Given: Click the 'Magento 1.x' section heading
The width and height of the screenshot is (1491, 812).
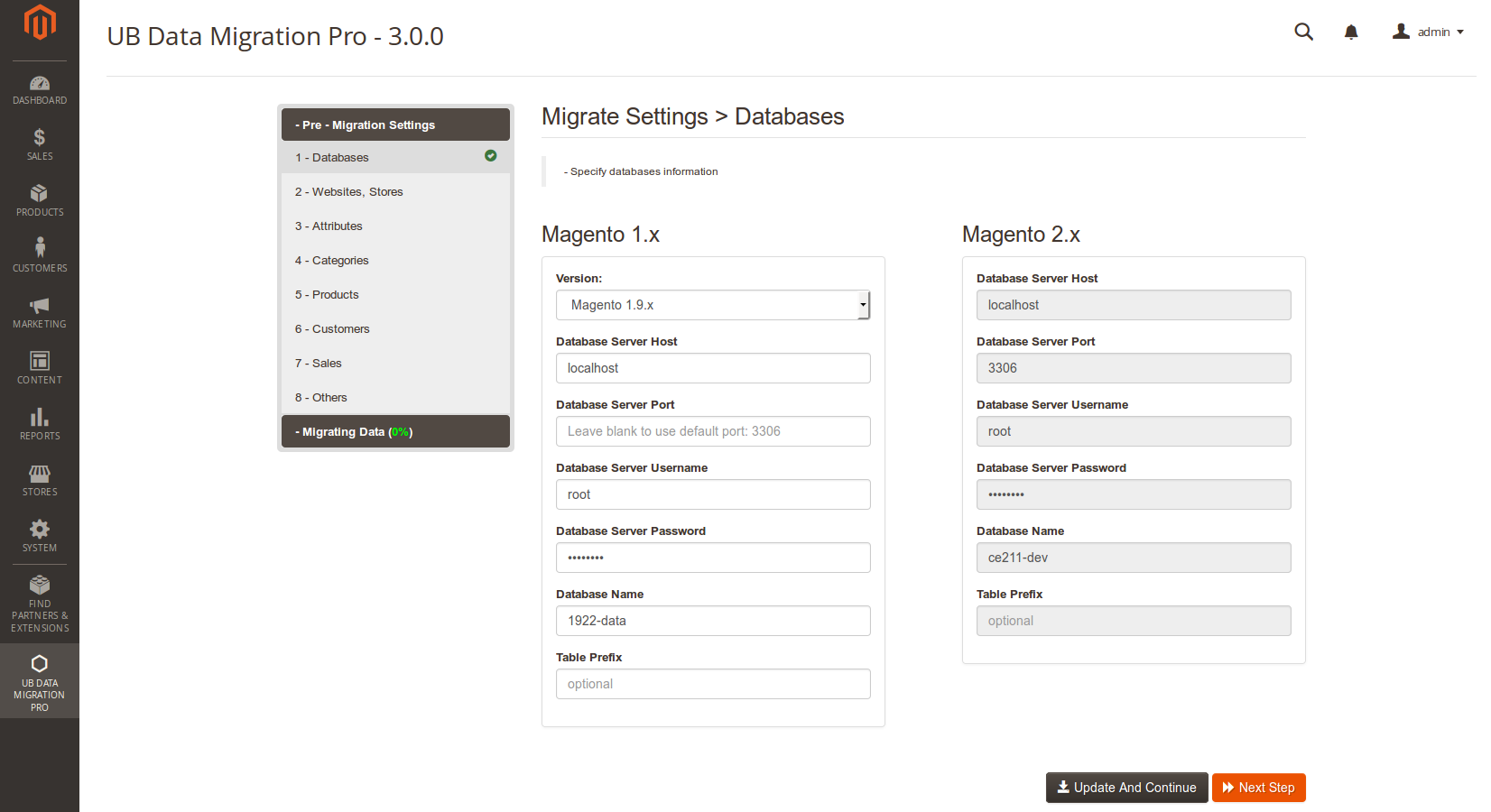Looking at the screenshot, I should click(x=600, y=235).
